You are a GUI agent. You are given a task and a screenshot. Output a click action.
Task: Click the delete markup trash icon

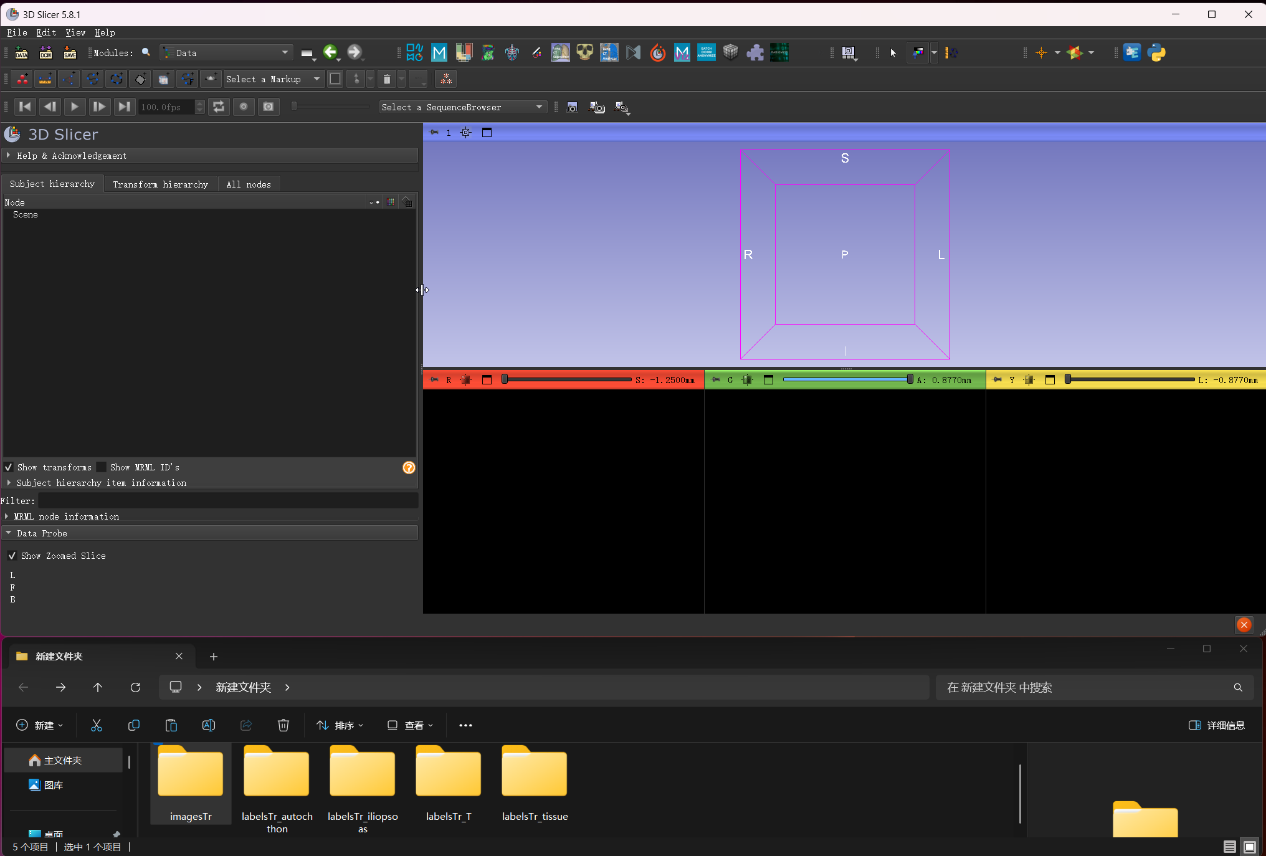tap(386, 79)
